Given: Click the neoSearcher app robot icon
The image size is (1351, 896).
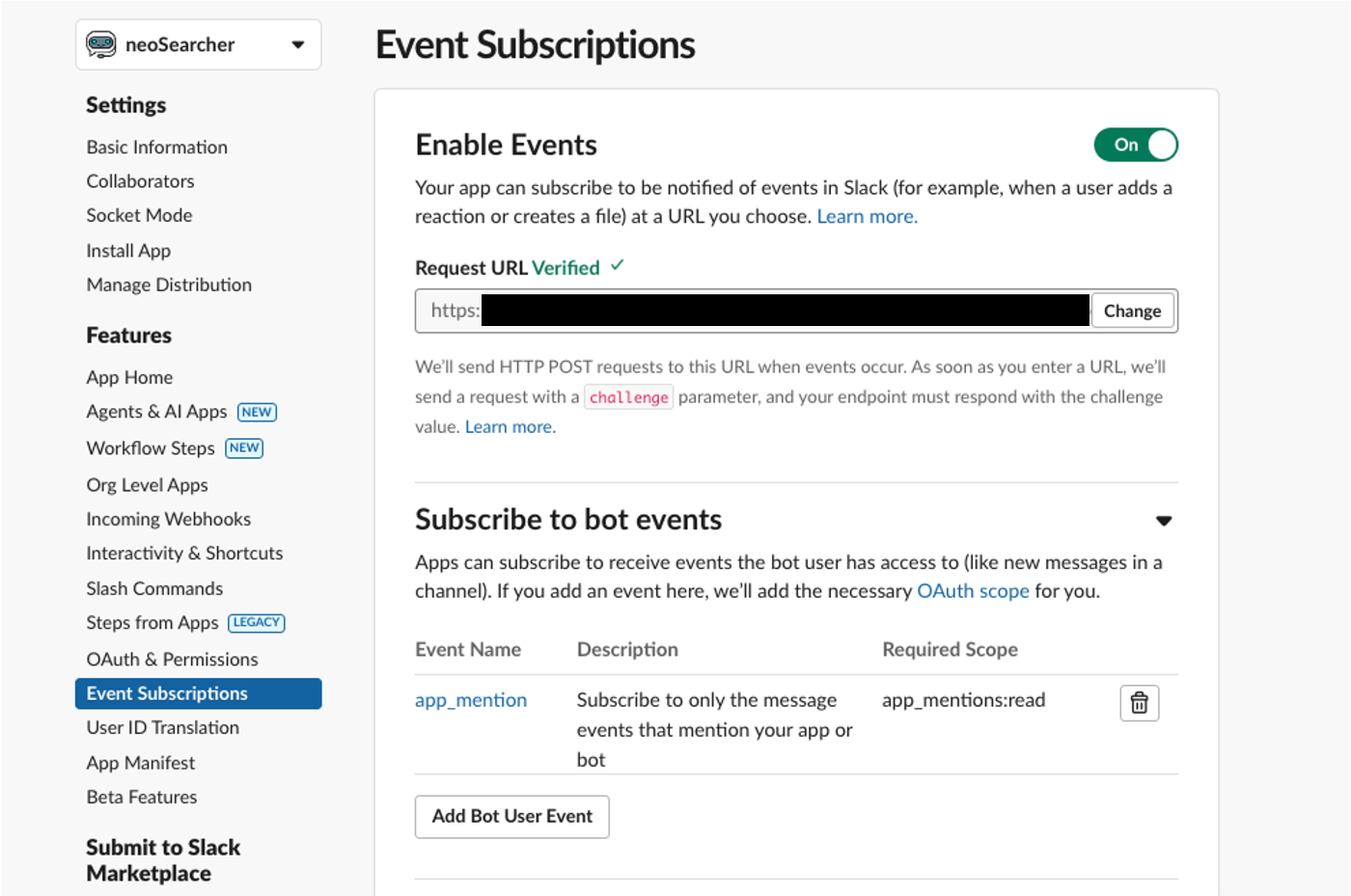Looking at the screenshot, I should click(101, 44).
